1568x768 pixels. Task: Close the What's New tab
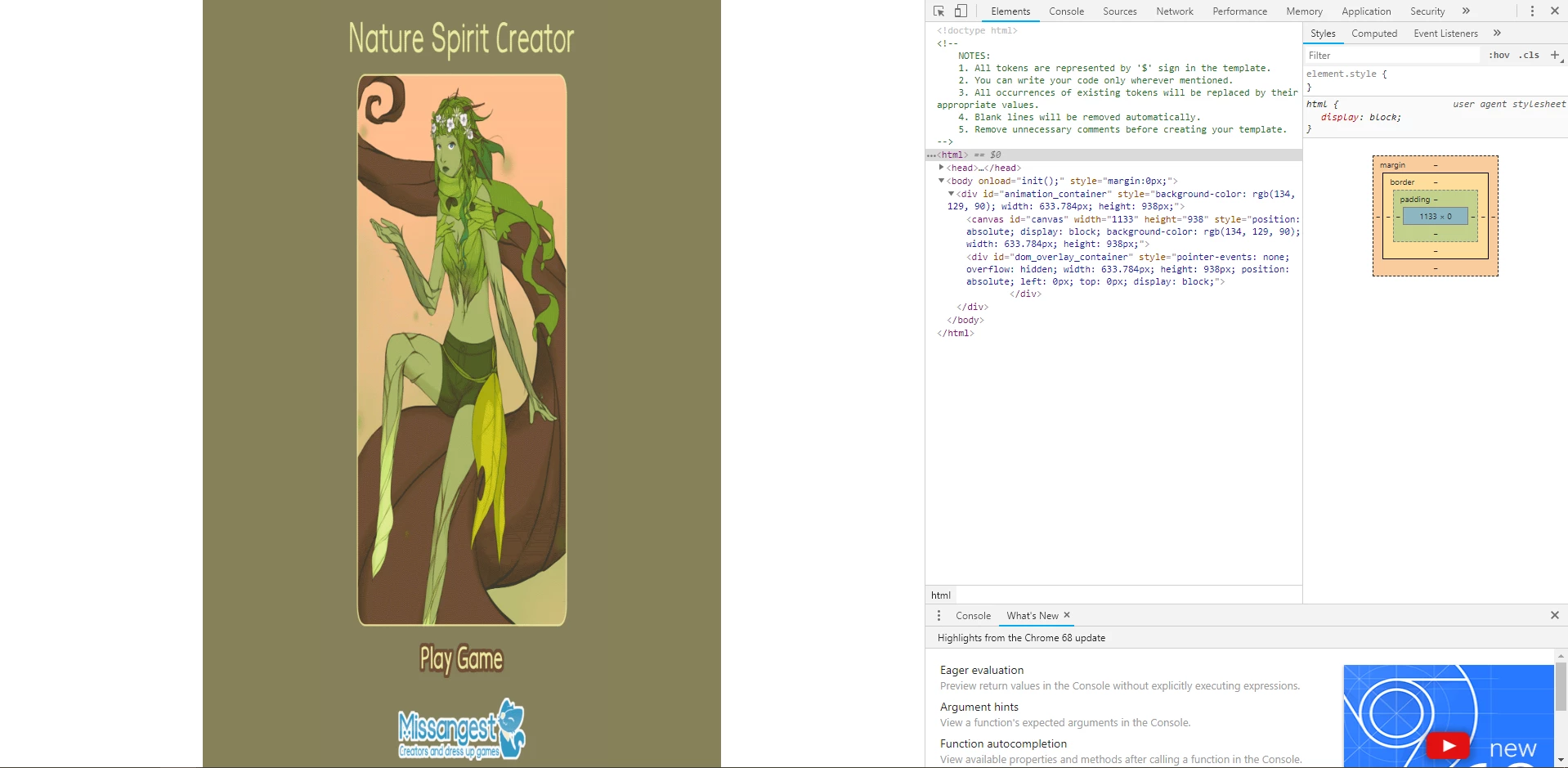tap(1067, 615)
